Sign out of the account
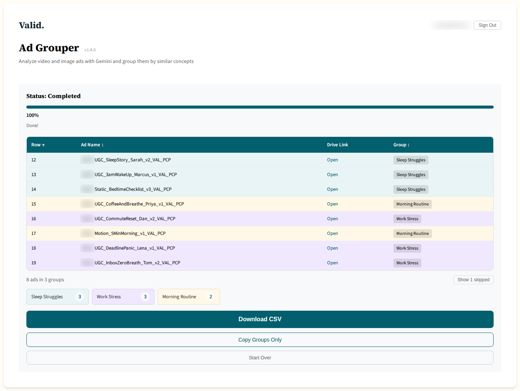Screen dimensions: 520x391 pos(487,25)
